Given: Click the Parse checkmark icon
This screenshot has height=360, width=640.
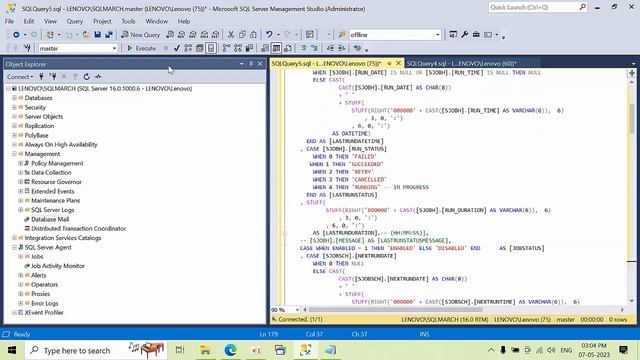Looking at the screenshot, I should pyautogui.click(x=177, y=48).
